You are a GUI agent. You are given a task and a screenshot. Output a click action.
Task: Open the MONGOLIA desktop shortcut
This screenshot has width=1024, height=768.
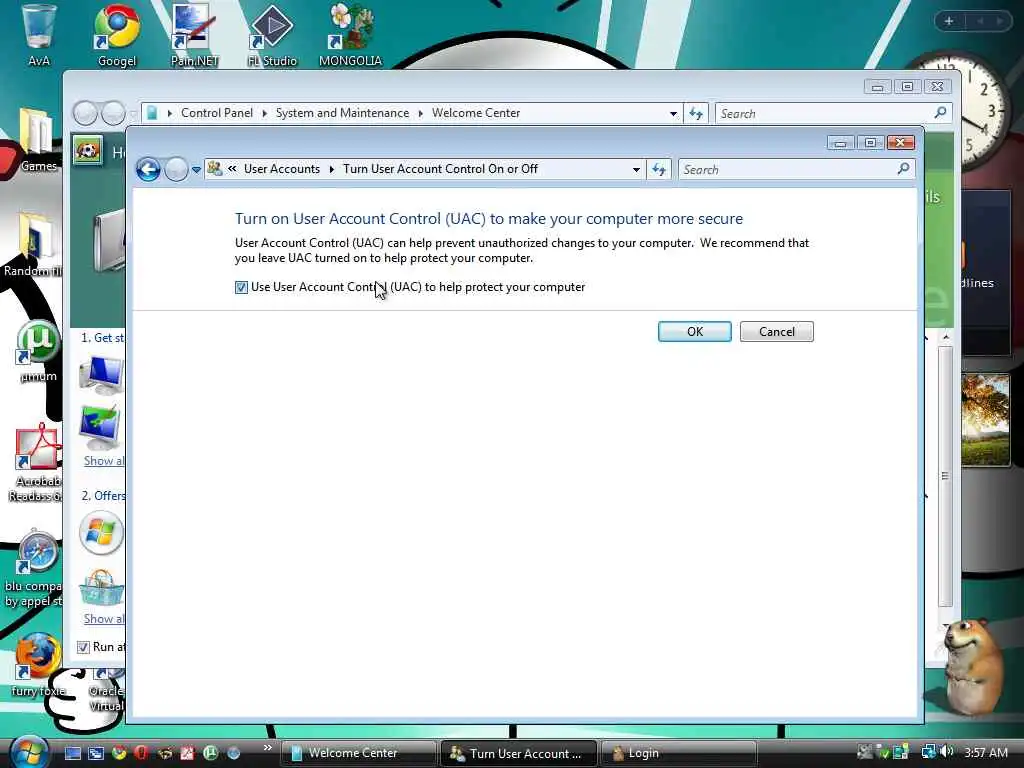click(350, 36)
